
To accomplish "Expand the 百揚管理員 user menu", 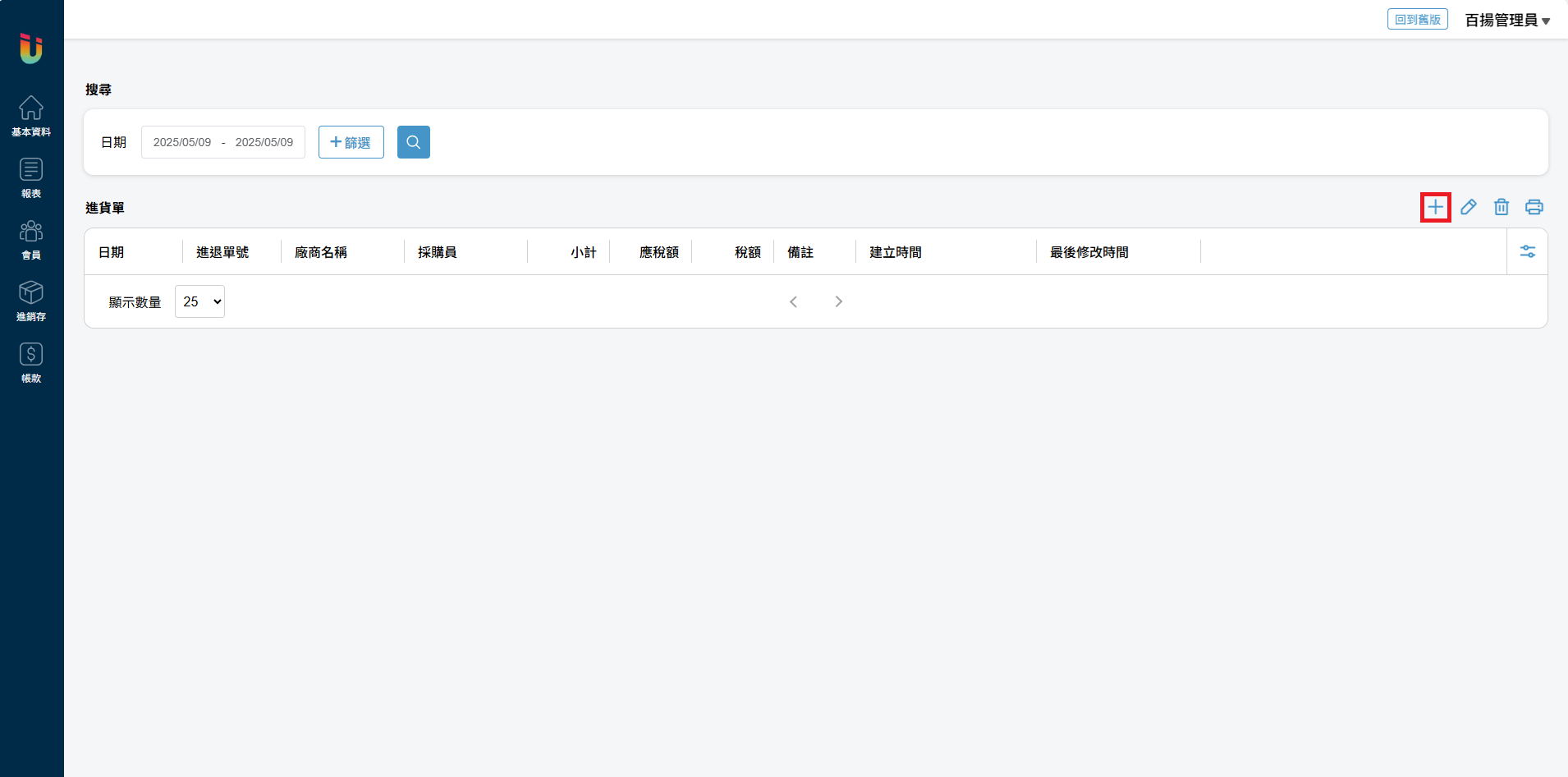I will tap(1507, 20).
